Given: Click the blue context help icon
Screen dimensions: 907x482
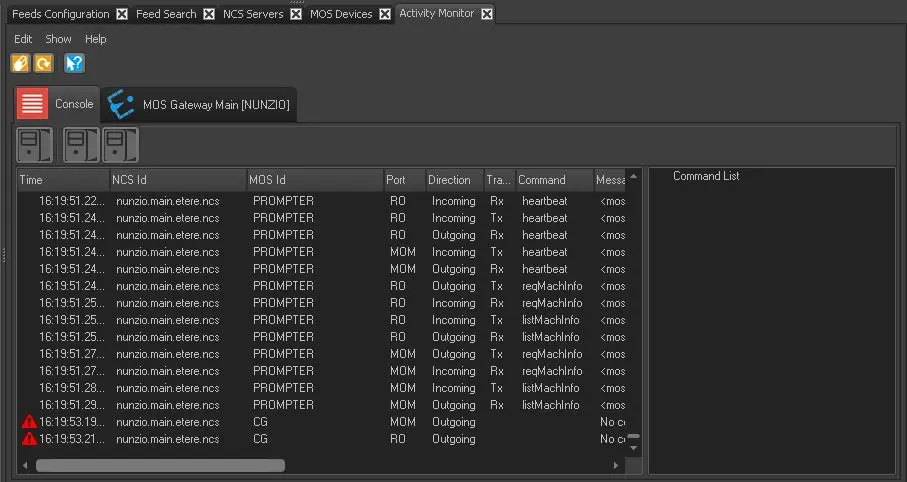Looking at the screenshot, I should click(x=75, y=64).
